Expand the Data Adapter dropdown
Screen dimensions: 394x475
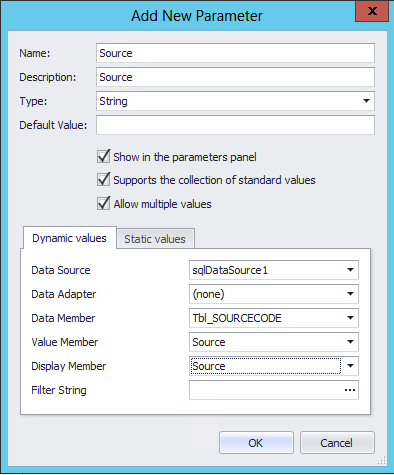(x=350, y=294)
